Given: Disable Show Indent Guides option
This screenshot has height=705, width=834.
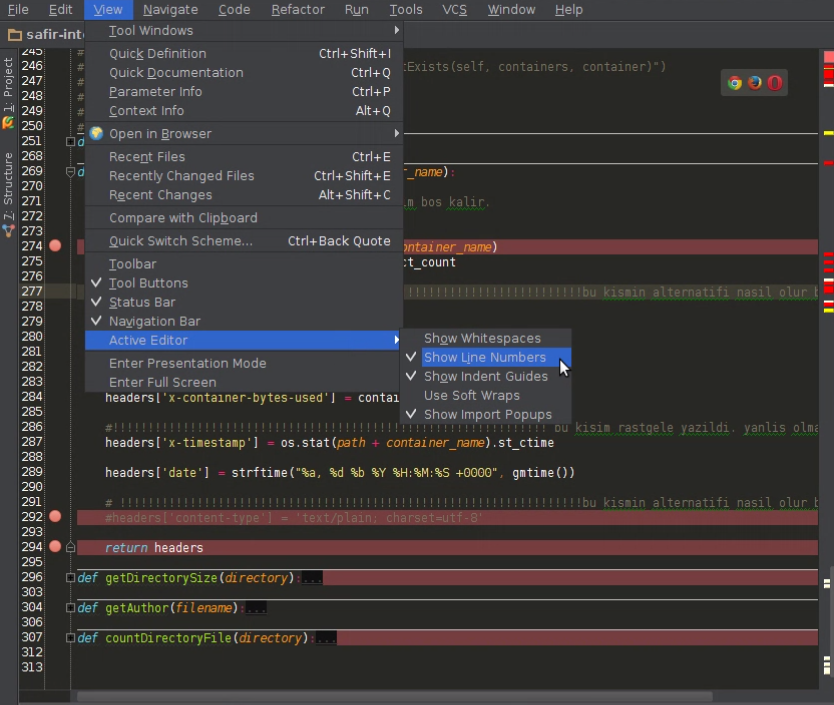Looking at the screenshot, I should click(x=486, y=377).
